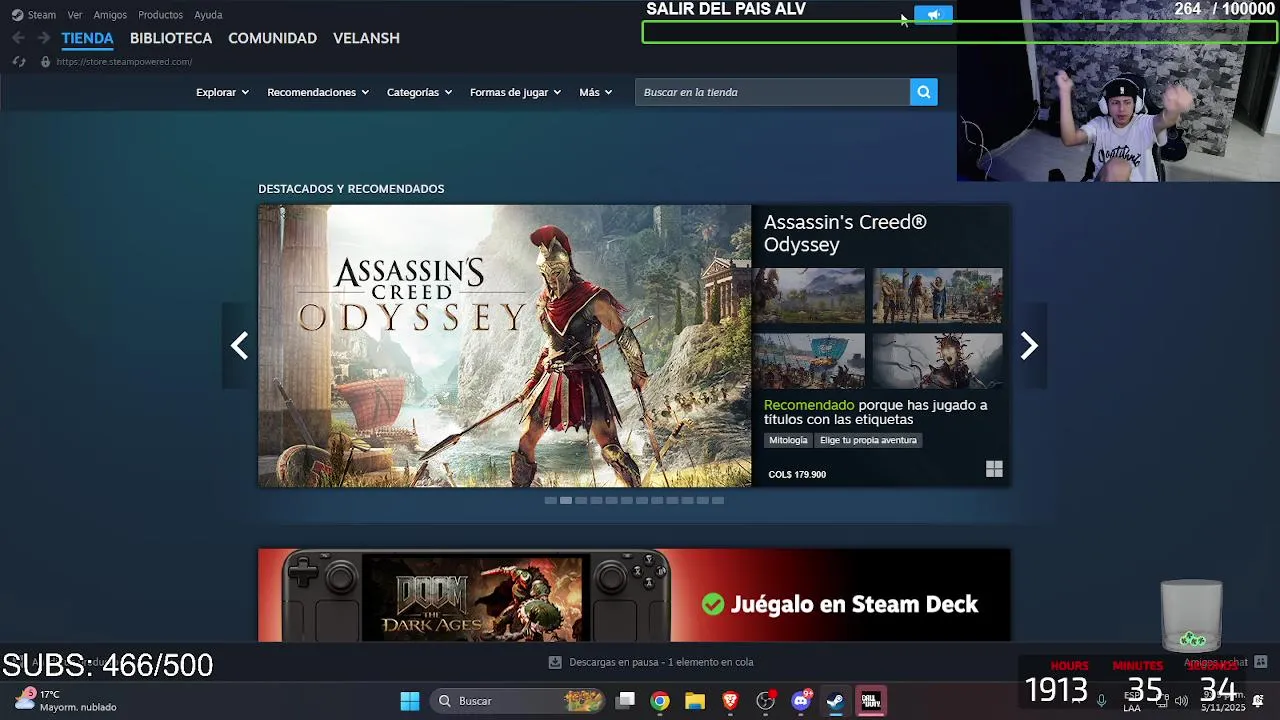Select the first carousel page indicator
Viewport: 1280px width, 720px height.
[x=550, y=500]
